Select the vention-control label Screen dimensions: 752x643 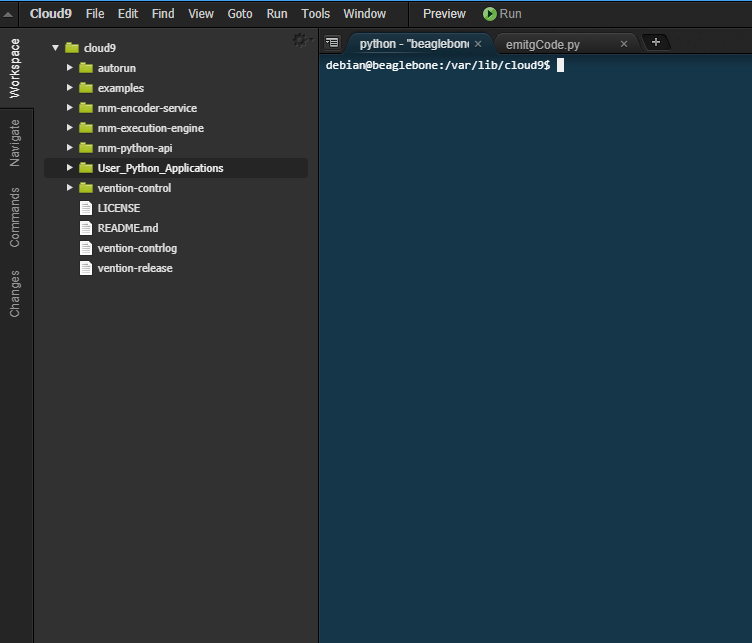134,188
